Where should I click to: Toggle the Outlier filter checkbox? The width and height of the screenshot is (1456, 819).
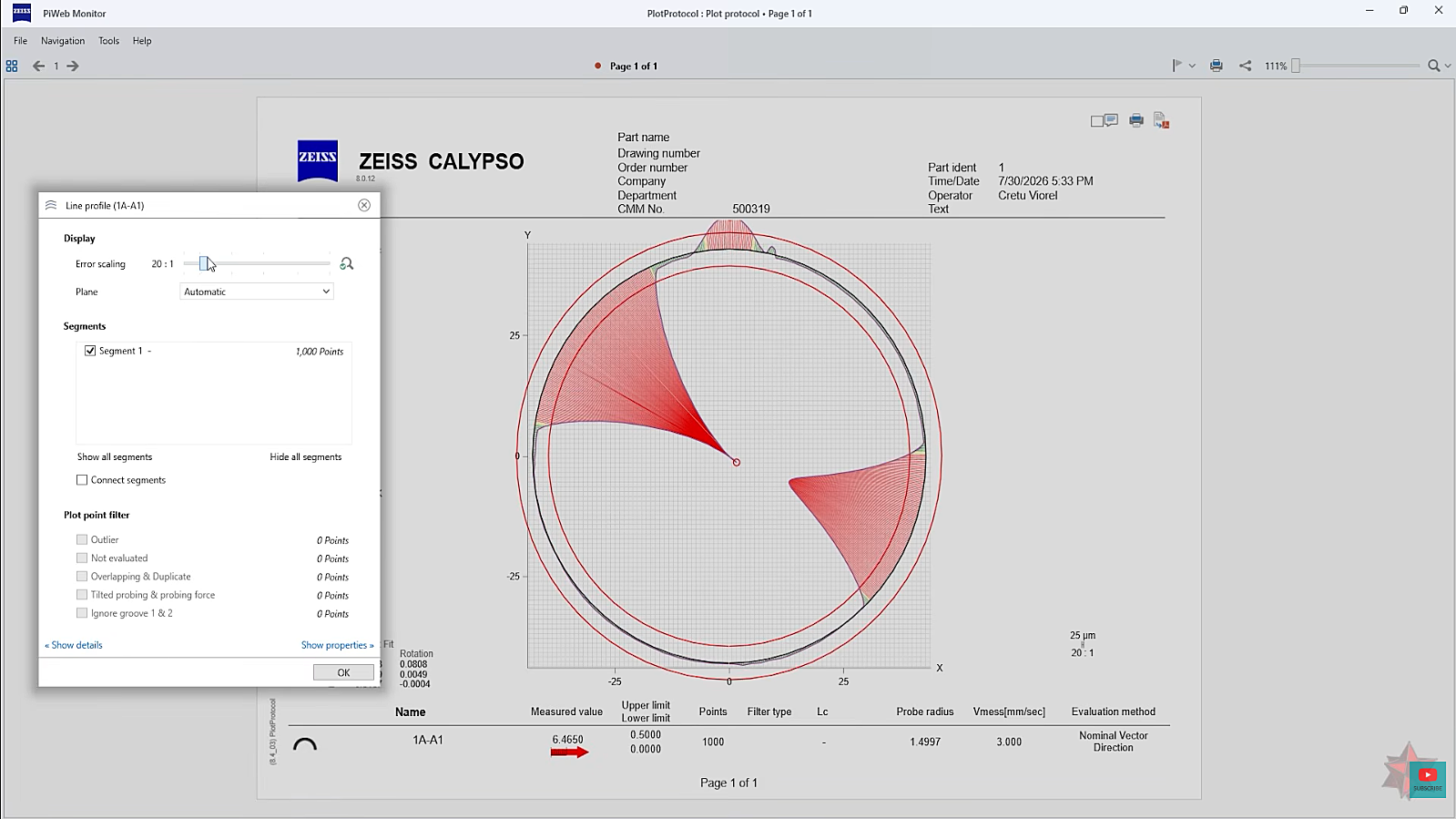82,539
